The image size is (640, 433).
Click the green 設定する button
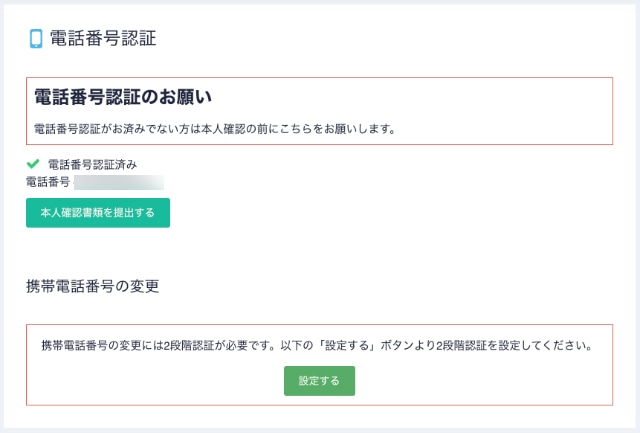click(x=319, y=381)
